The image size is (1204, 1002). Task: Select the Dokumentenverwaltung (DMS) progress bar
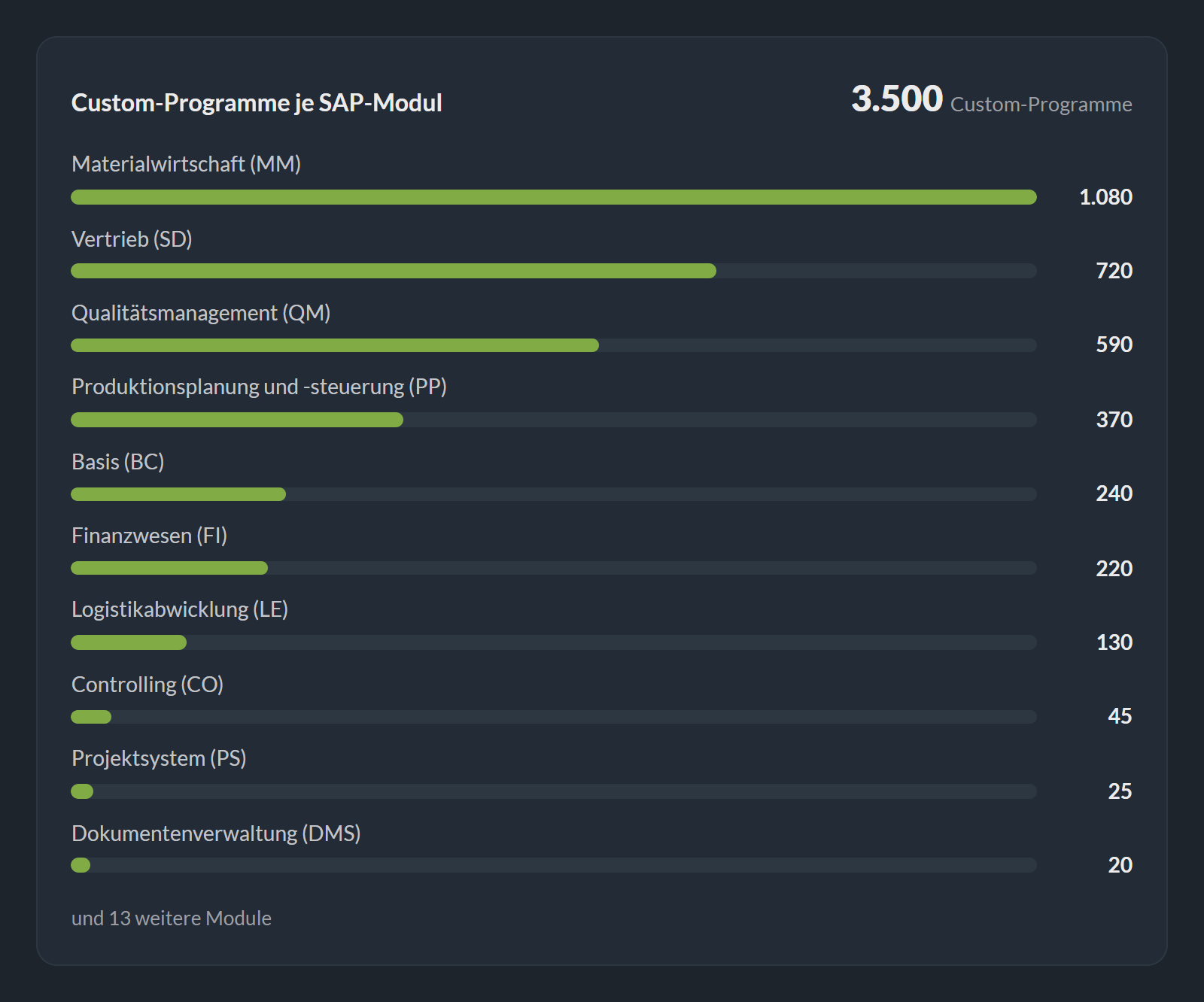click(554, 865)
